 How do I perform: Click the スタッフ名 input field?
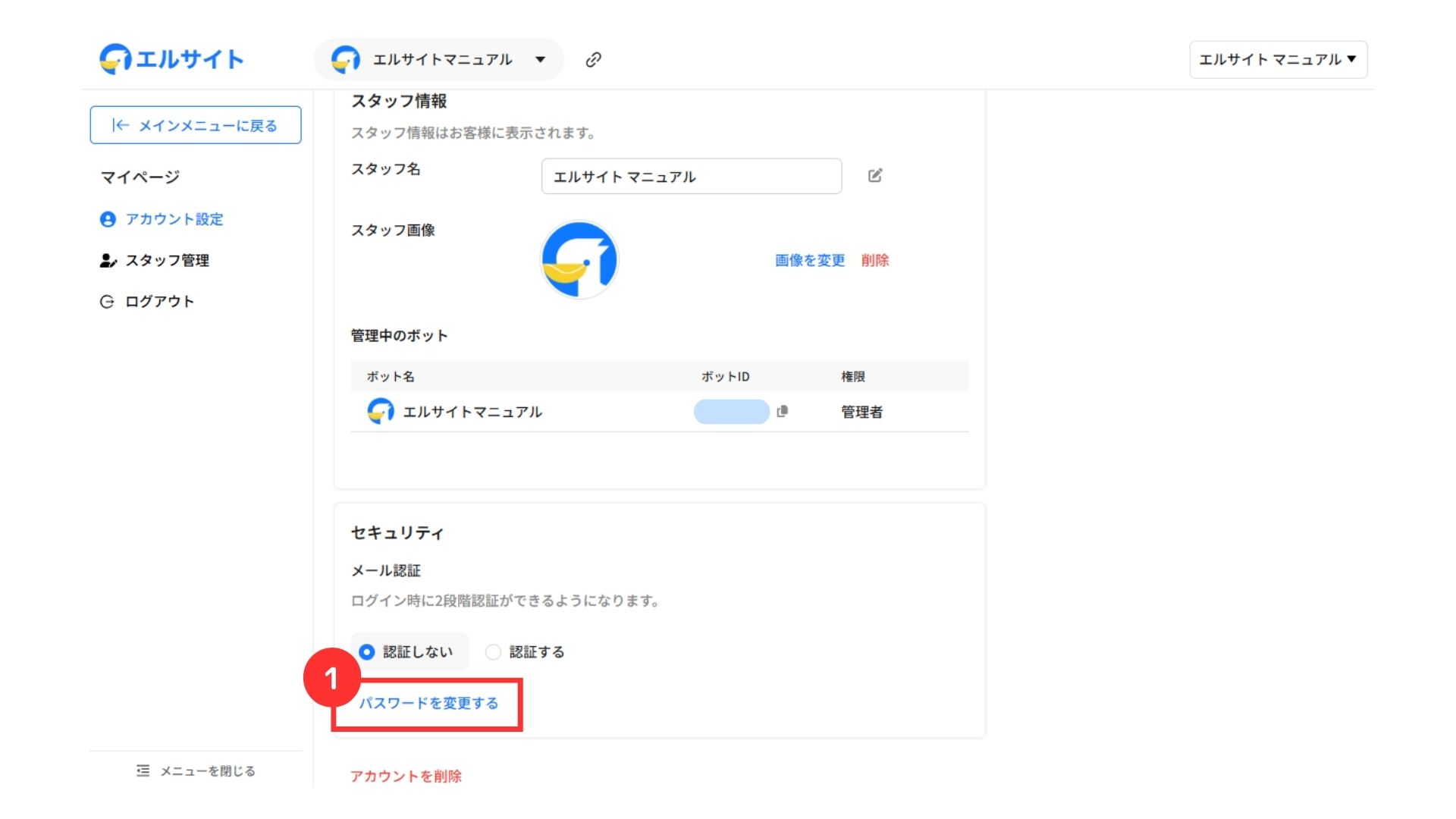point(691,177)
